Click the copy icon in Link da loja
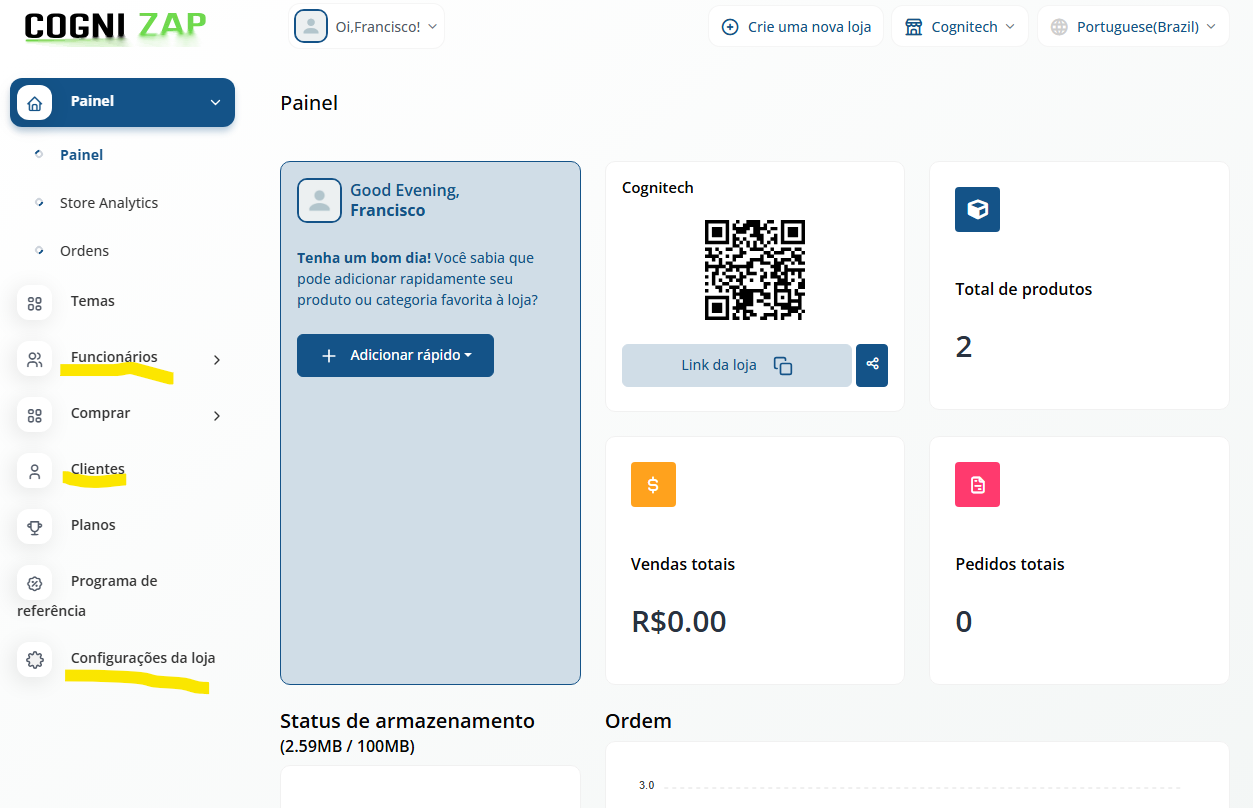 (783, 366)
